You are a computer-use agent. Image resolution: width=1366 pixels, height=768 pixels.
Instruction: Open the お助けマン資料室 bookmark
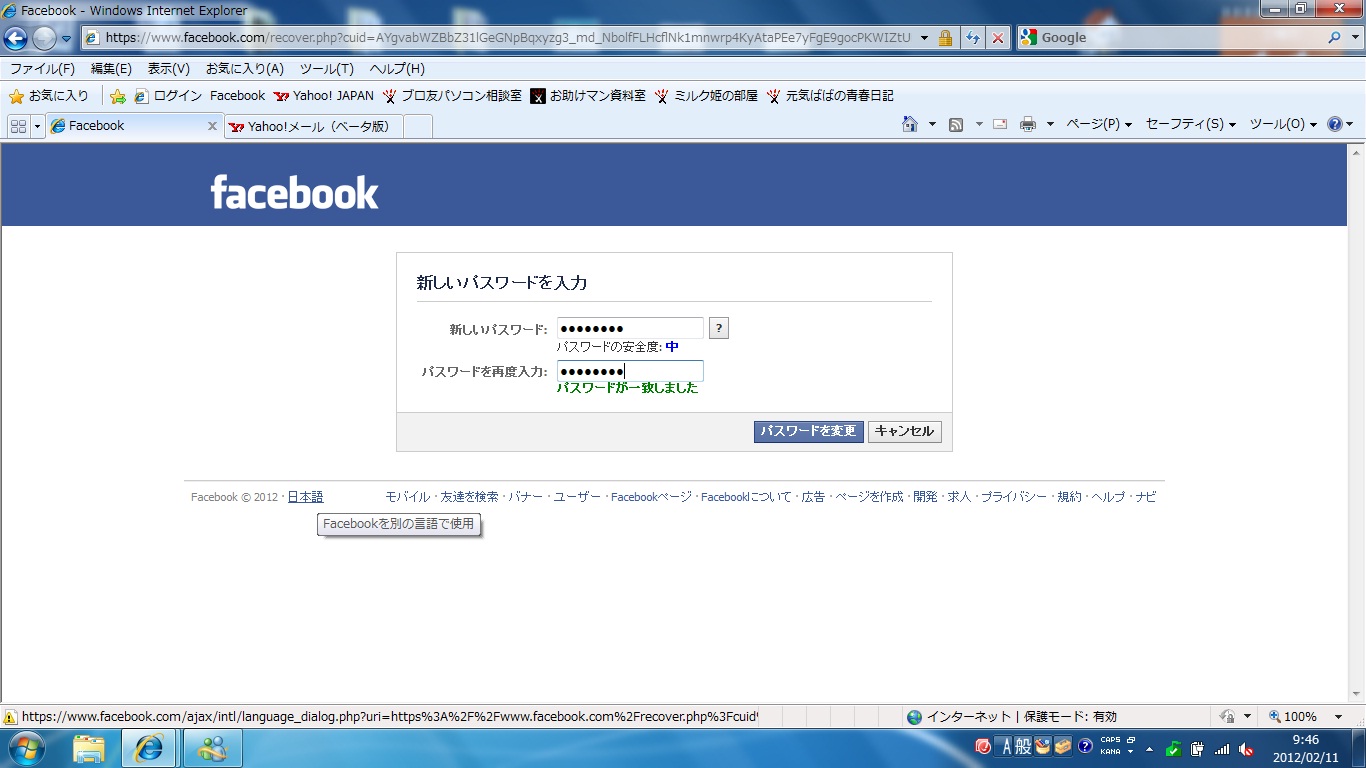[589, 96]
